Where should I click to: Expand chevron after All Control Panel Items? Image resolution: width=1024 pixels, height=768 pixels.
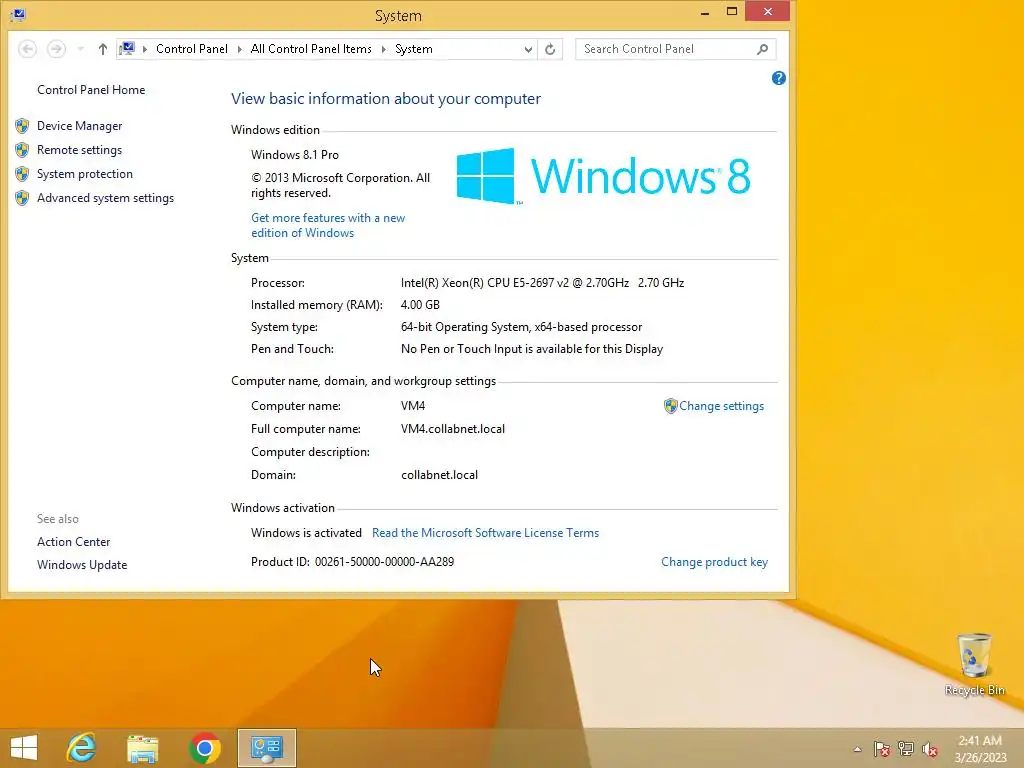(383, 49)
